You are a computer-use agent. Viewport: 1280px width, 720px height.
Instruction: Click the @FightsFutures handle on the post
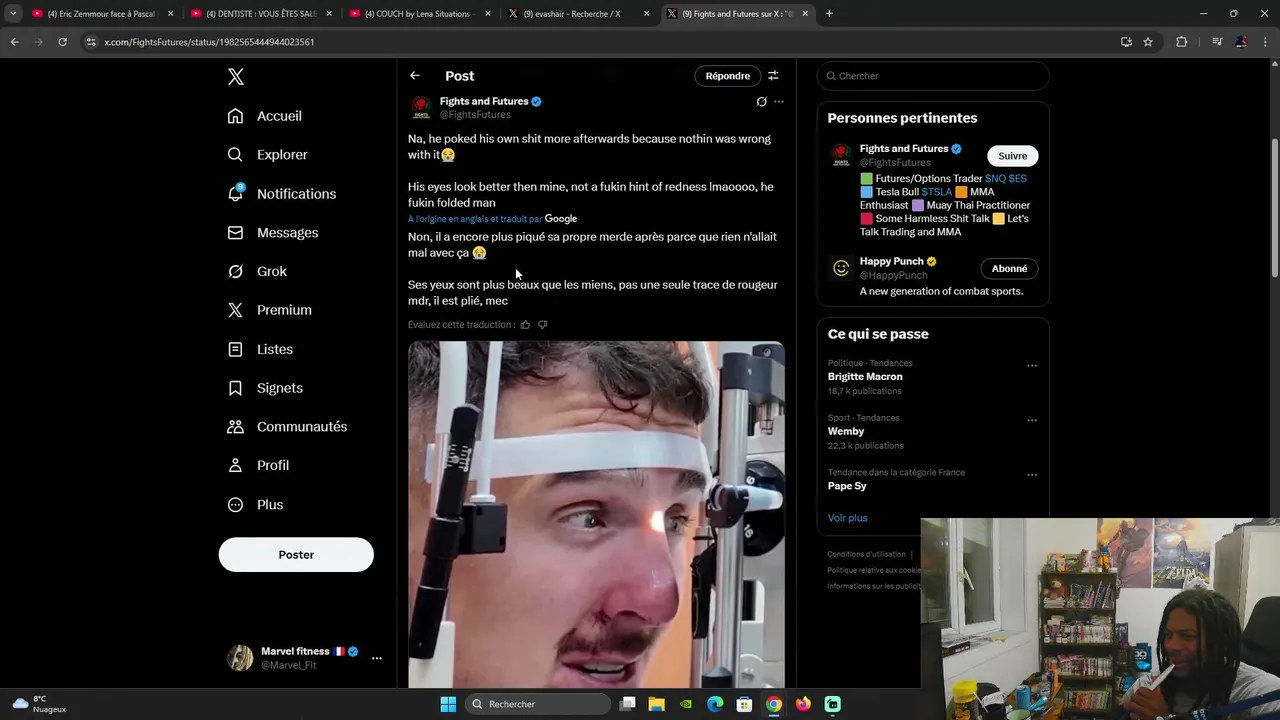tap(475, 115)
